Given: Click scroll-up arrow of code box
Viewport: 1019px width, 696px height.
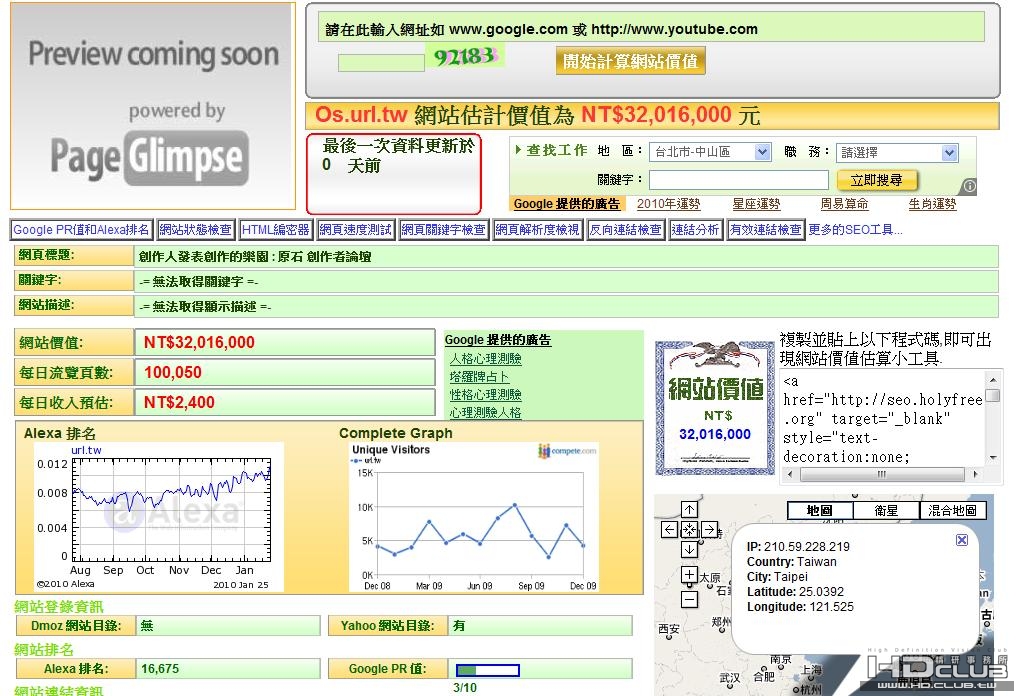Looking at the screenshot, I should [x=992, y=380].
